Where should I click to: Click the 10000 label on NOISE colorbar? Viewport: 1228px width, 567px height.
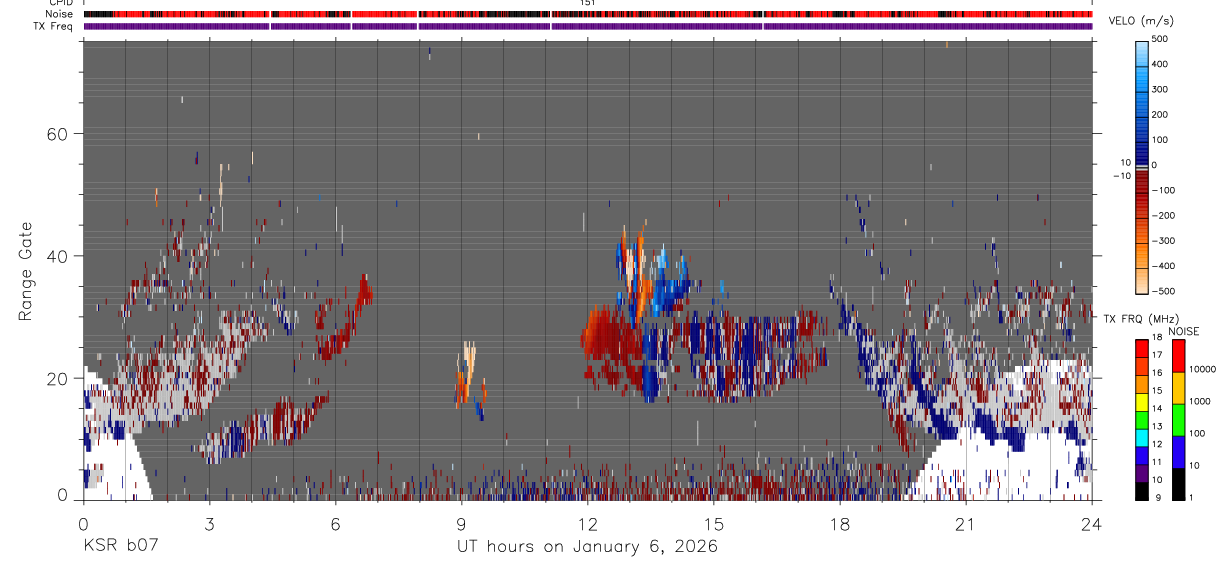click(1201, 370)
